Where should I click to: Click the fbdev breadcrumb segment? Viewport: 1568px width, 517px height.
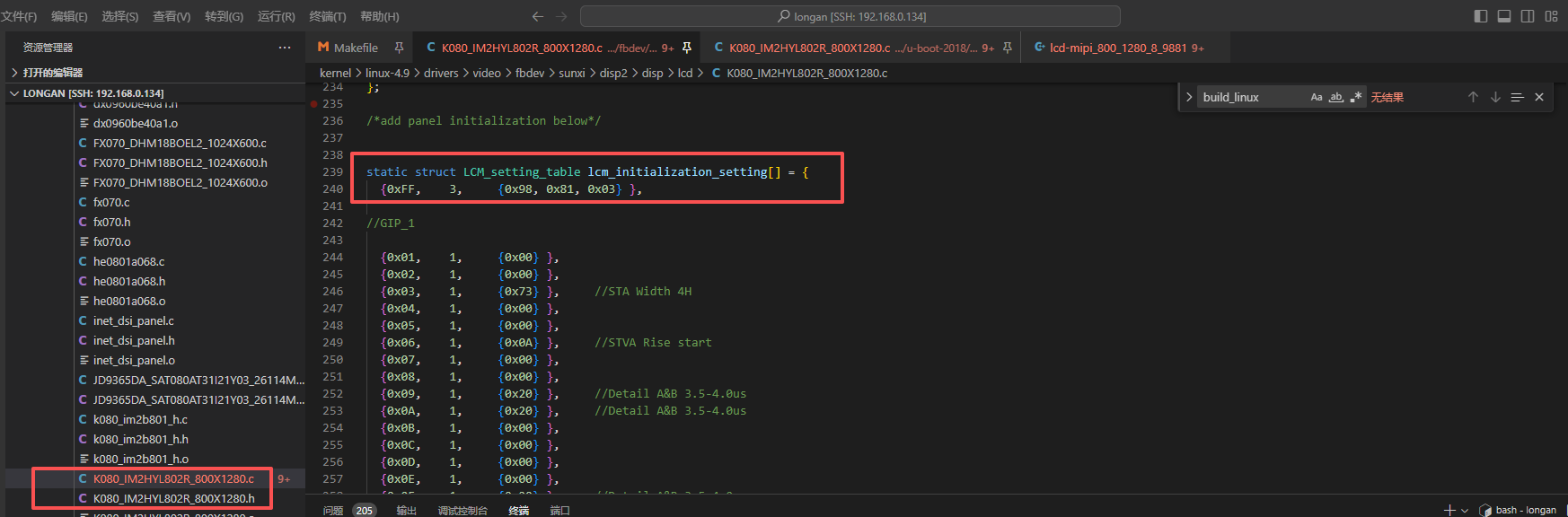coord(530,73)
